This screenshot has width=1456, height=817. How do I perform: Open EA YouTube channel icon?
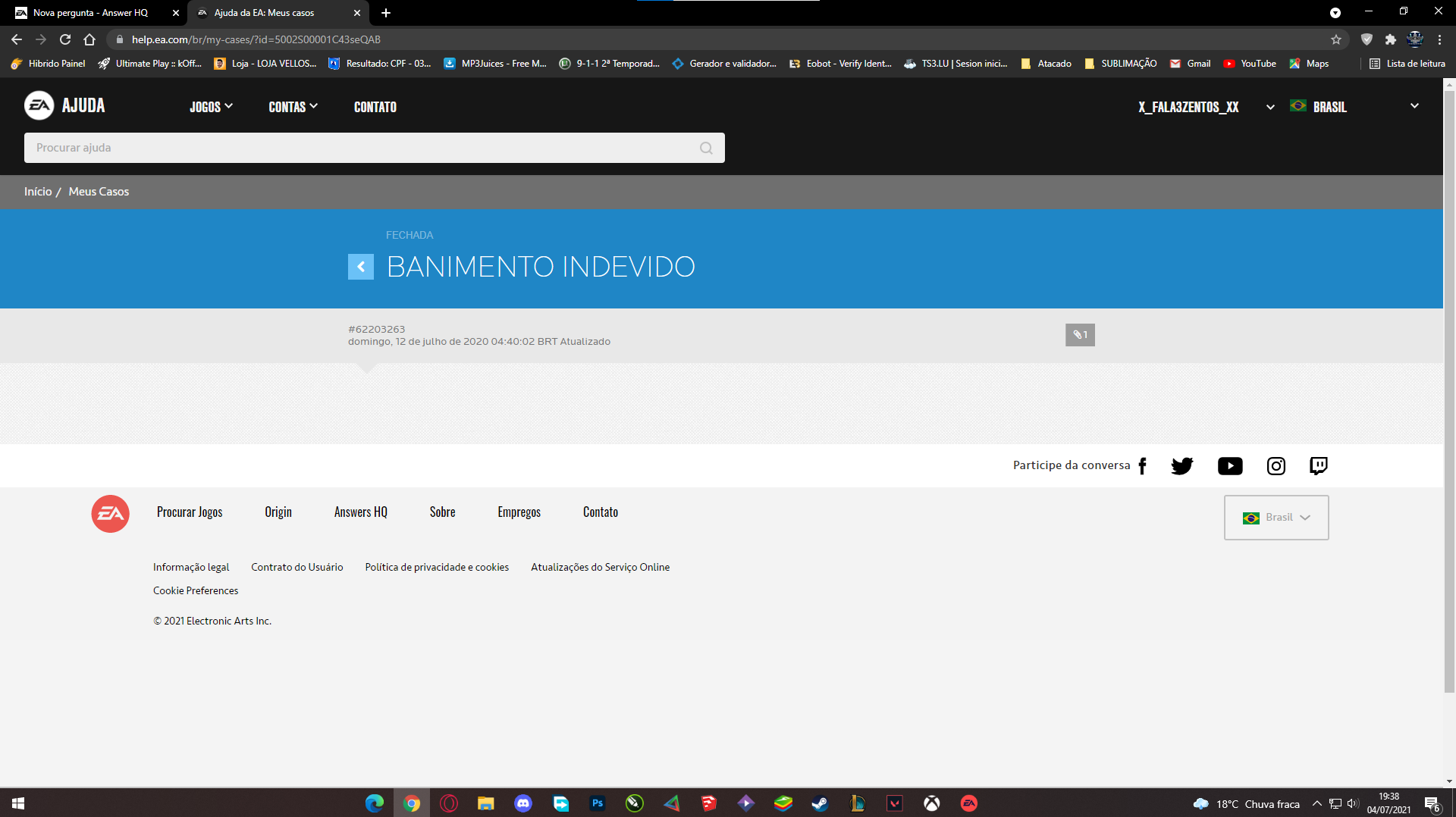[1230, 466]
